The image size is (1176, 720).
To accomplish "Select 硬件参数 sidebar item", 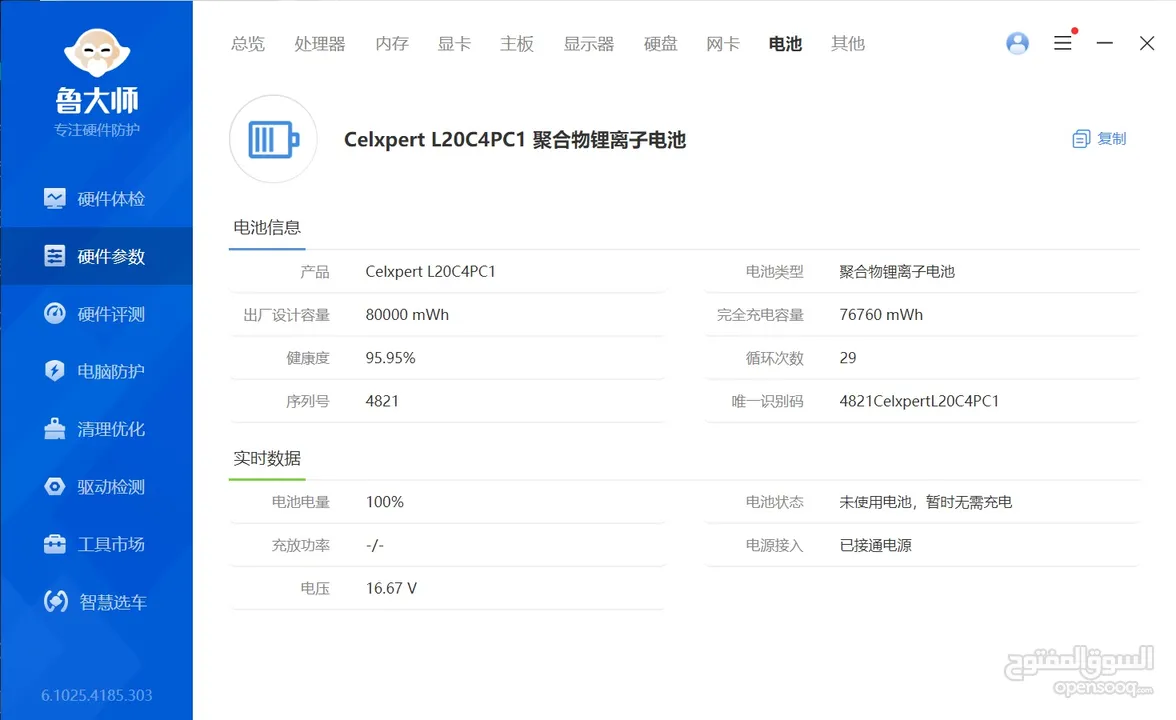I will 96,256.
